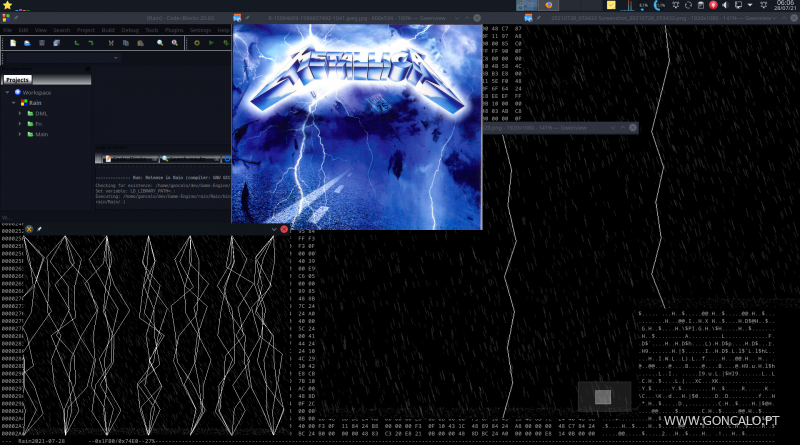
Task: Click the Undo arrow in Code::Blocks toolbar
Action: point(77,43)
